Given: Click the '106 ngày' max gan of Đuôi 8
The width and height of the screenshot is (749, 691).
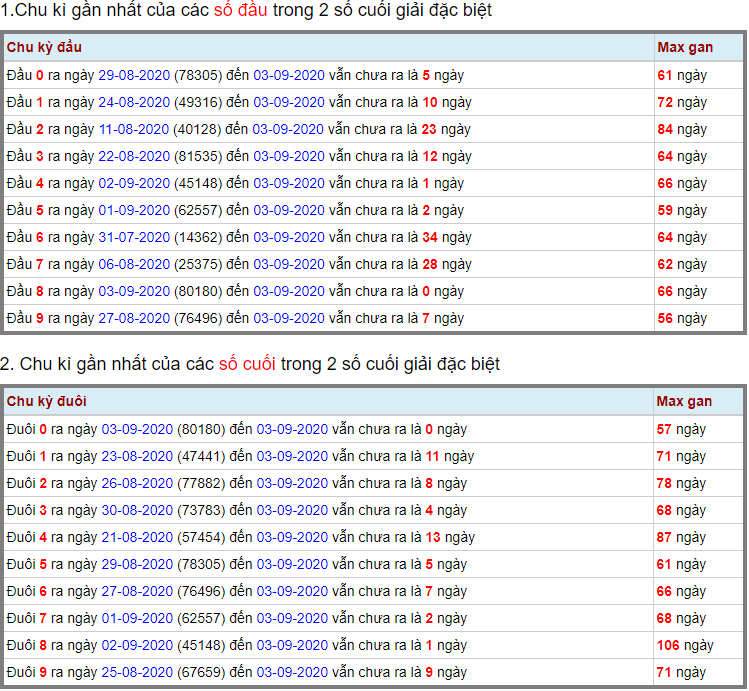Looking at the screenshot, I should (685, 645).
